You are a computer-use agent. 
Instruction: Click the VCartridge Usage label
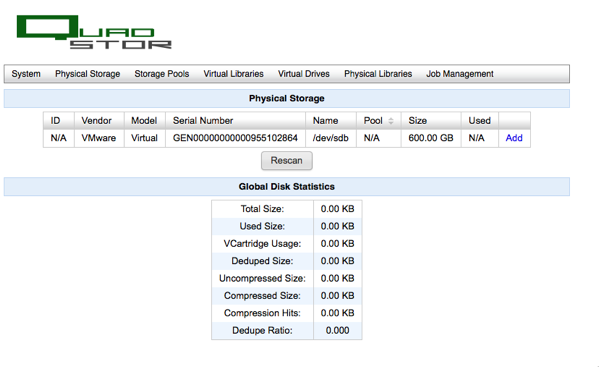point(262,244)
